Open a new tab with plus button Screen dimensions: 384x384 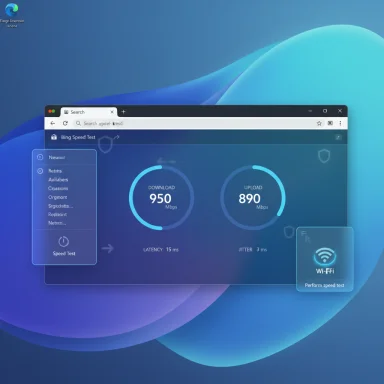point(123,112)
